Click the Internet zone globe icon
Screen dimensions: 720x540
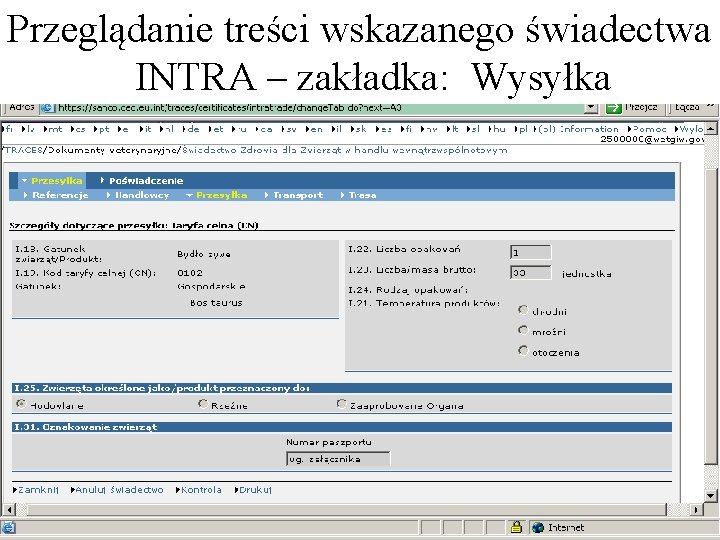(537, 527)
